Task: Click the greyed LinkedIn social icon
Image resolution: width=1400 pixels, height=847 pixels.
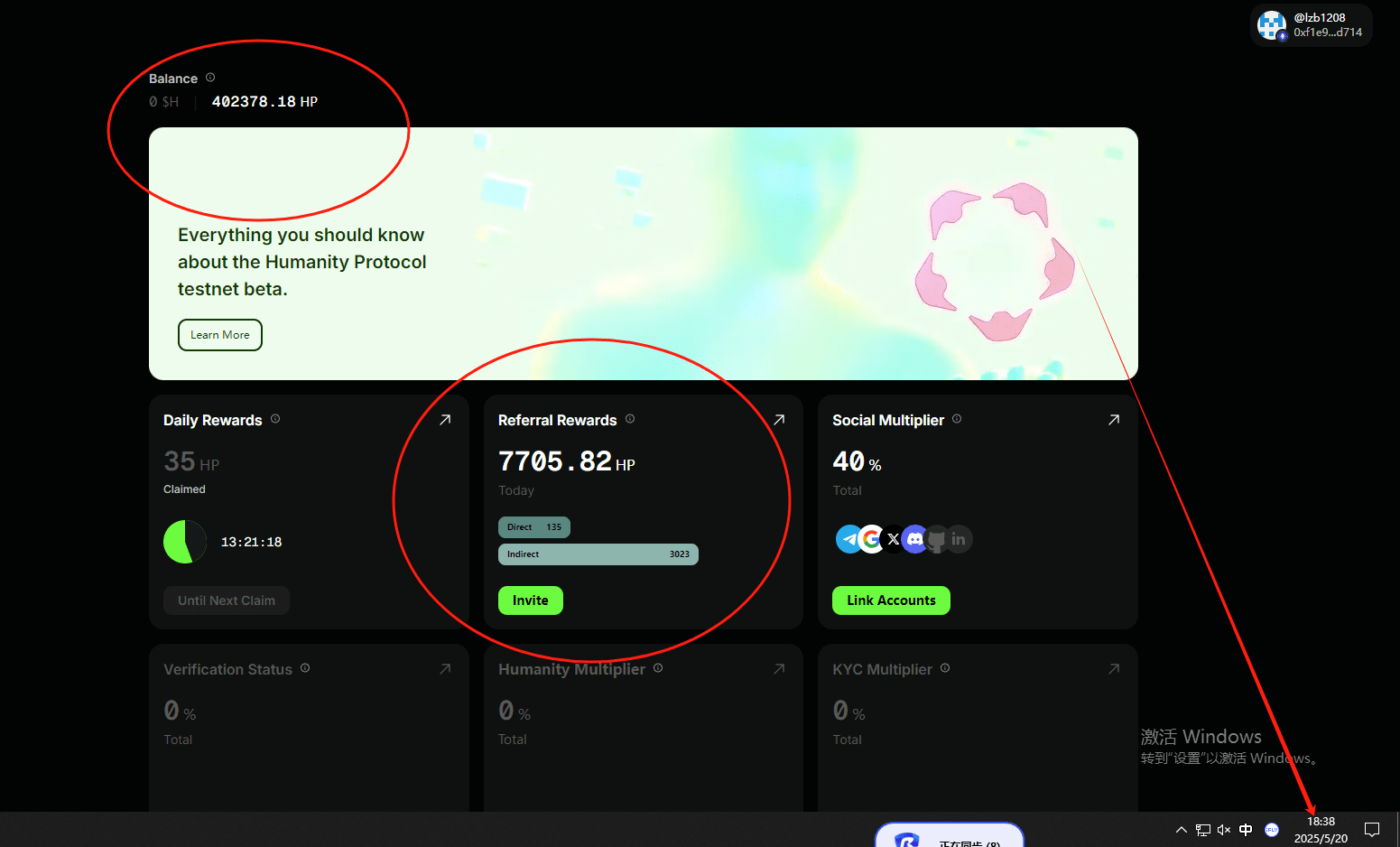Action: click(x=959, y=539)
